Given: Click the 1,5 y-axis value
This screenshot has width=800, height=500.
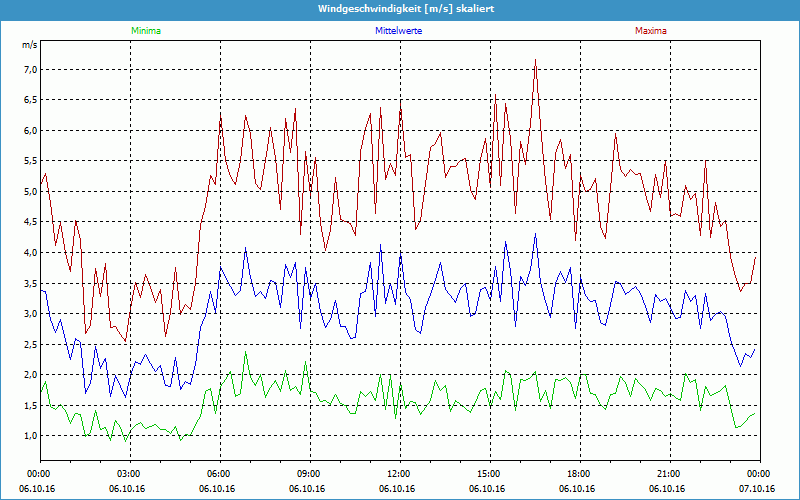Looking at the screenshot, I should pos(31,405).
